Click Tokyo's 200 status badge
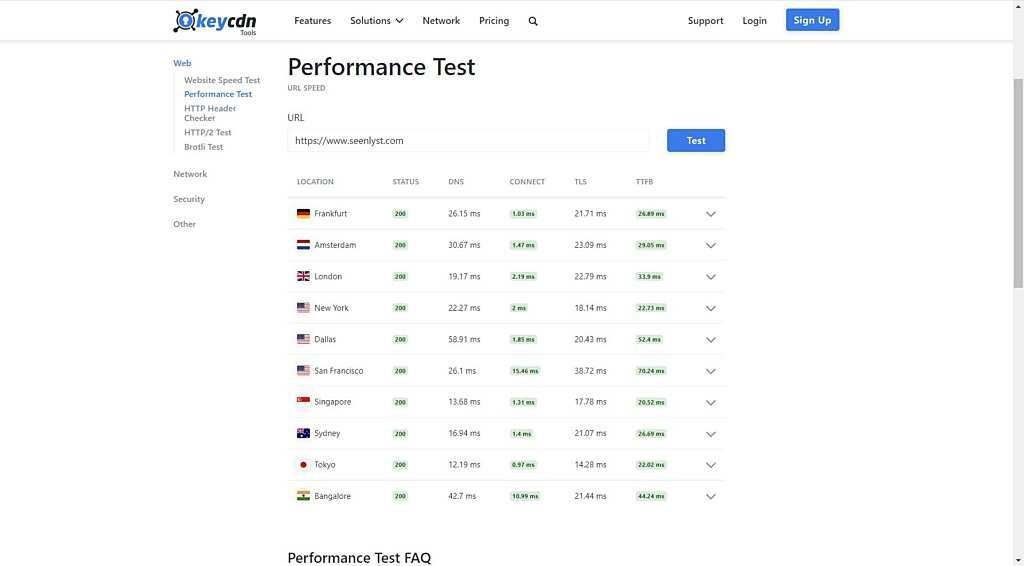 point(400,465)
